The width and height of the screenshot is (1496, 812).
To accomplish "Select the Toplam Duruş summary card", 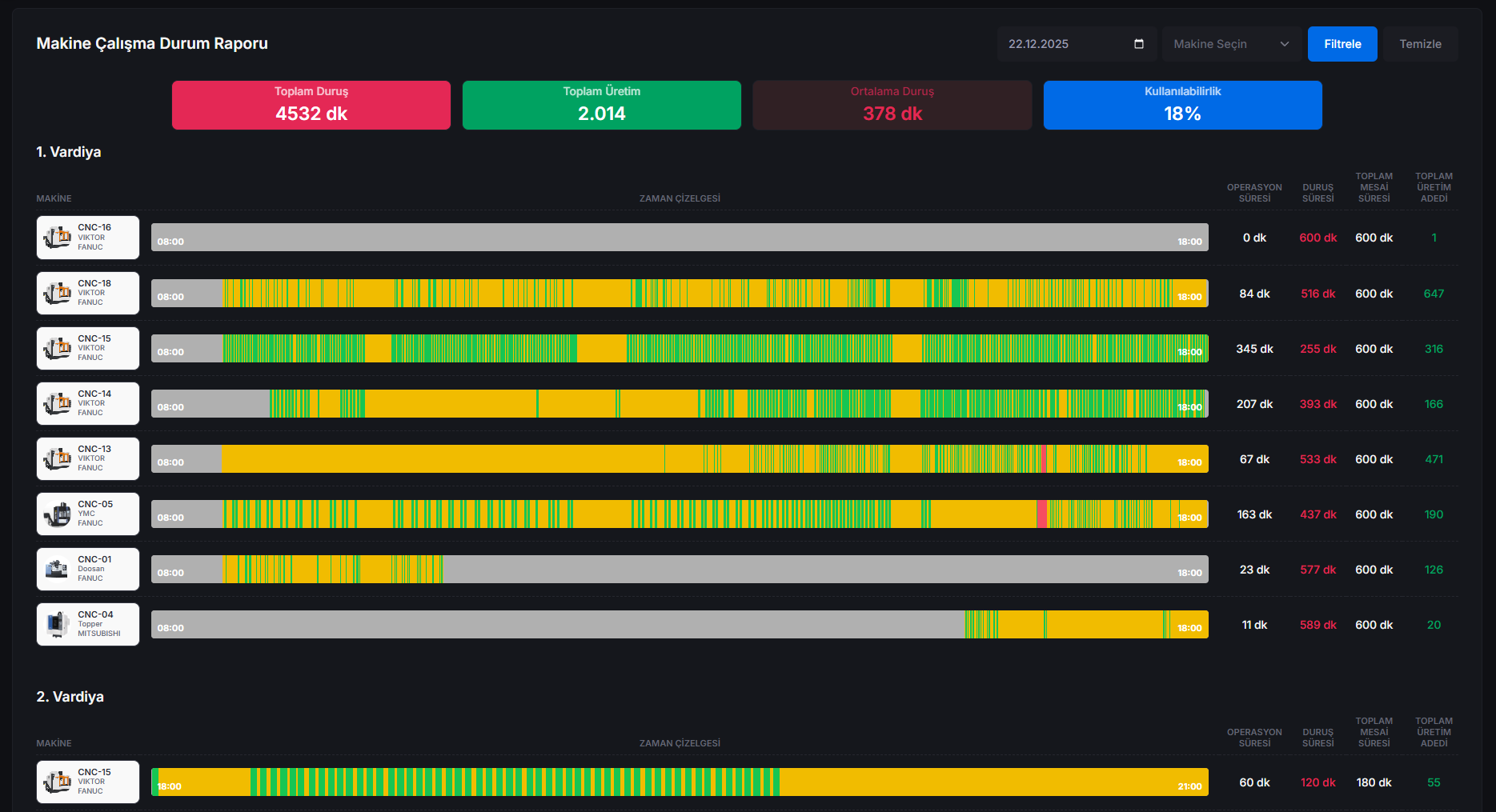I will point(311,105).
